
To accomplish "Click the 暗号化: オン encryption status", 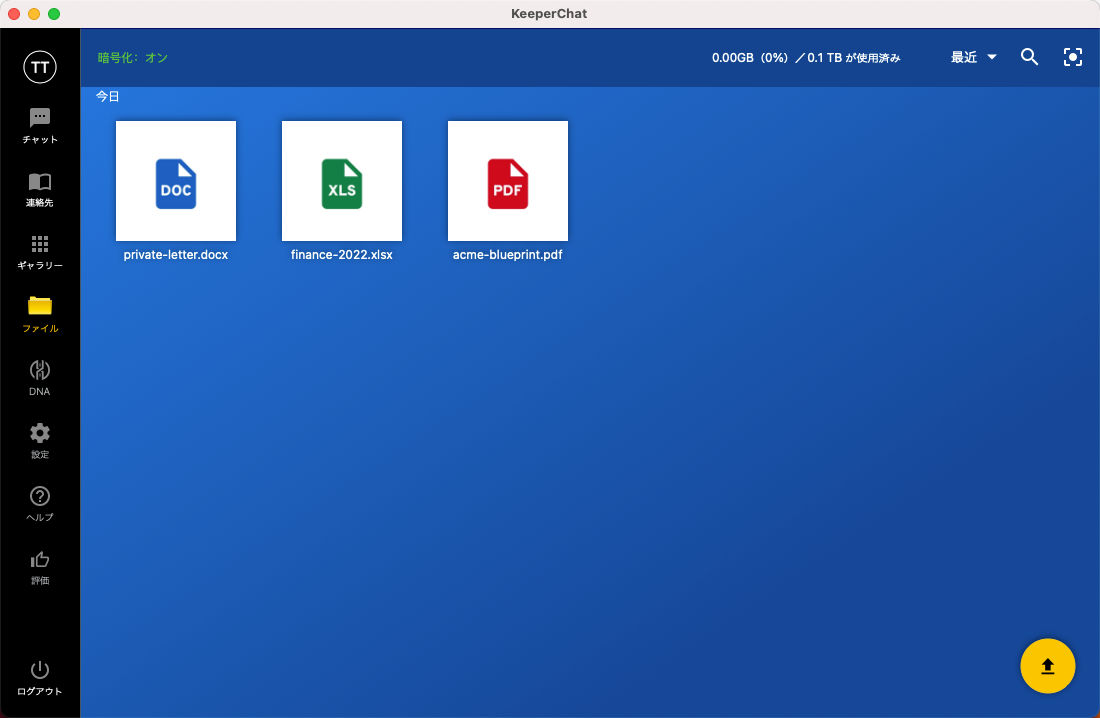I will (x=133, y=58).
